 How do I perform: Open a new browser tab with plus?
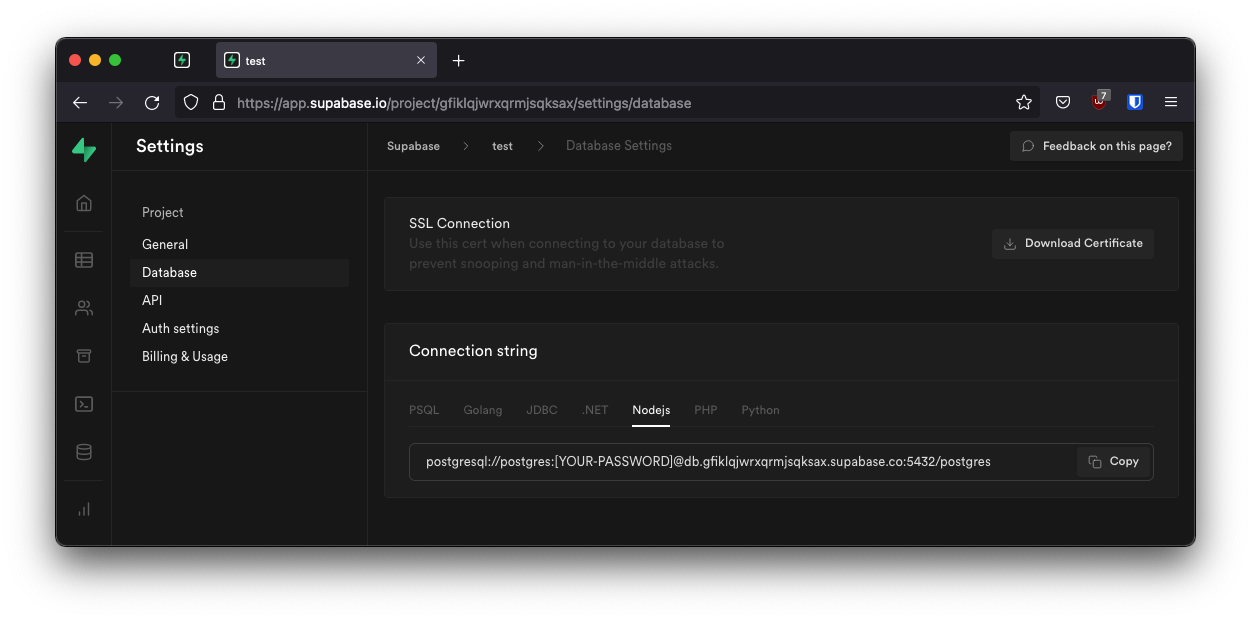click(459, 61)
